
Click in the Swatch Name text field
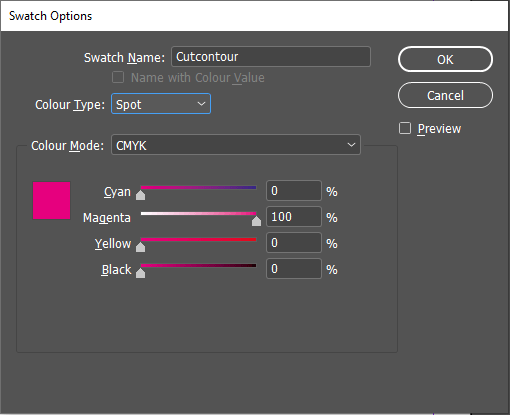coord(271,57)
